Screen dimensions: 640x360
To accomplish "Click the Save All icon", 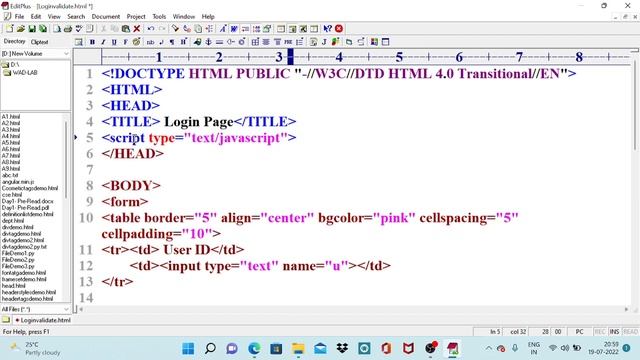I will coord(42,29).
